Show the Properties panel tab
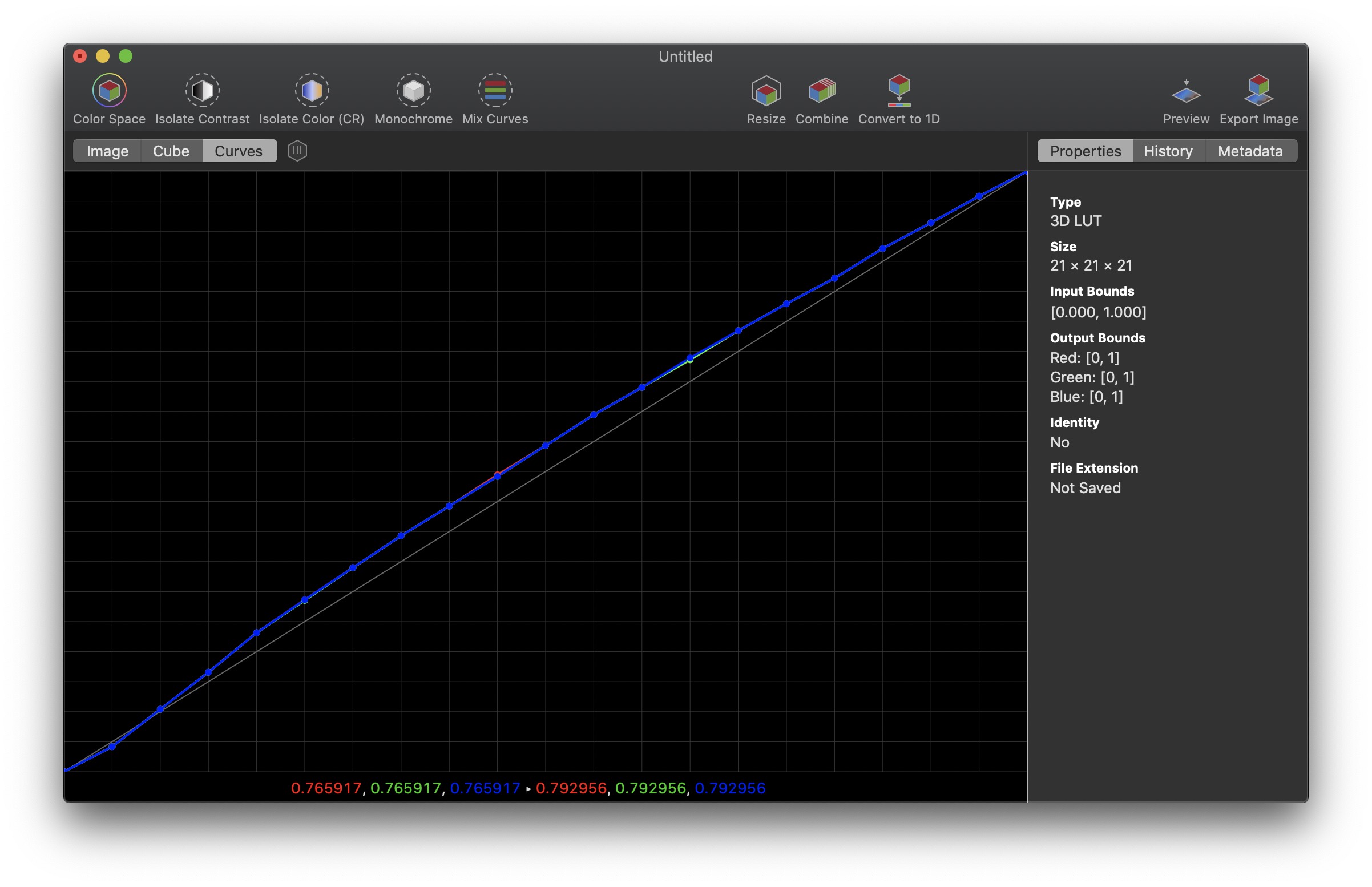 pyautogui.click(x=1086, y=151)
